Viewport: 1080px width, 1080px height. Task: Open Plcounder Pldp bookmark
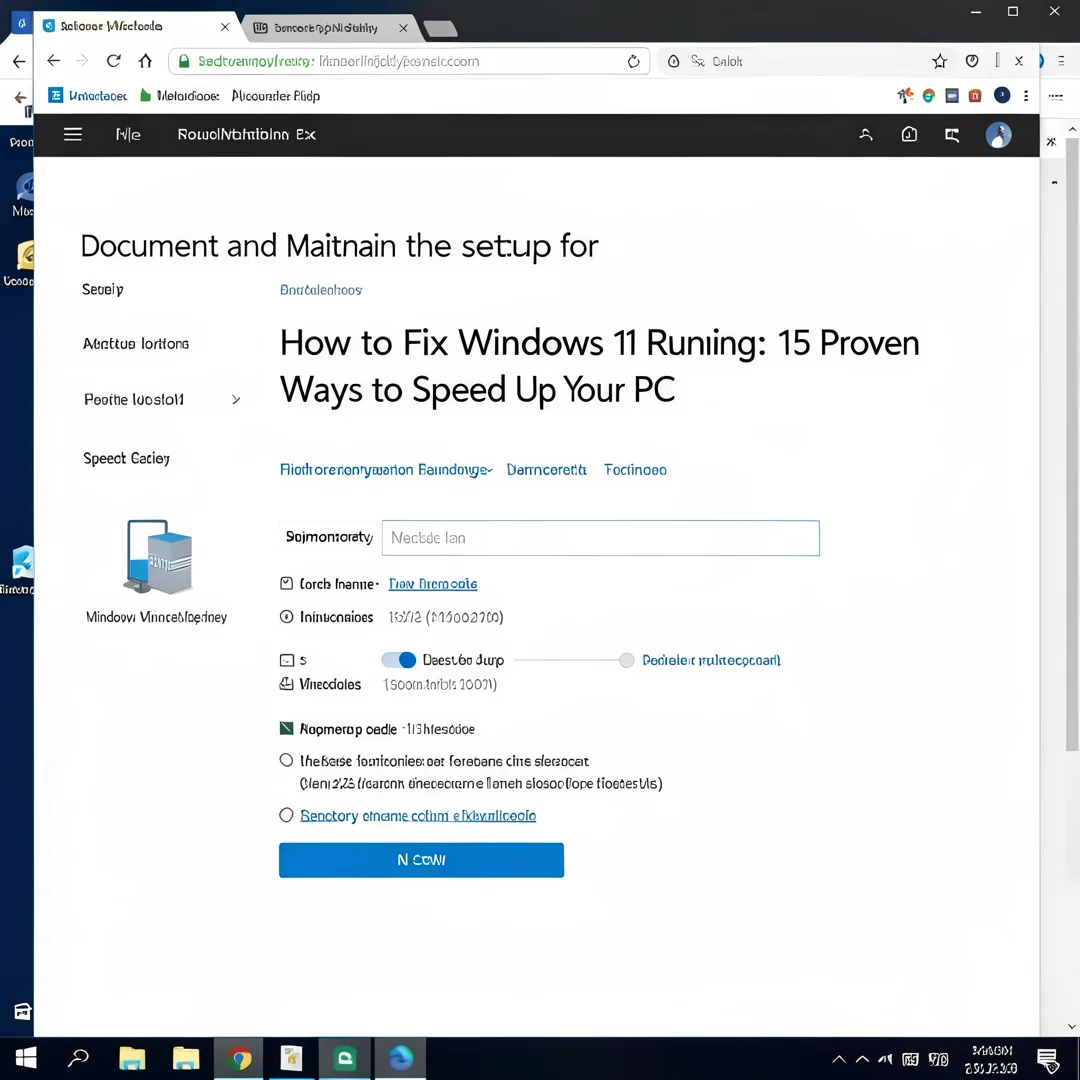point(276,96)
